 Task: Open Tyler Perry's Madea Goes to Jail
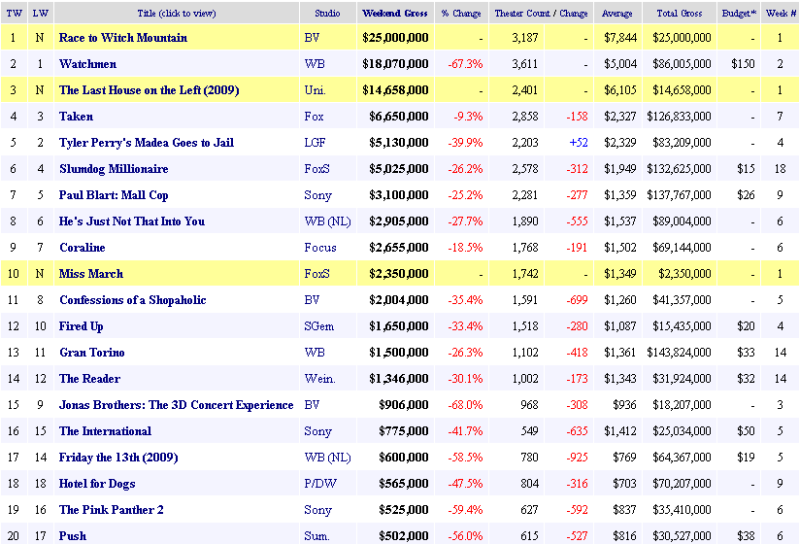[146, 143]
